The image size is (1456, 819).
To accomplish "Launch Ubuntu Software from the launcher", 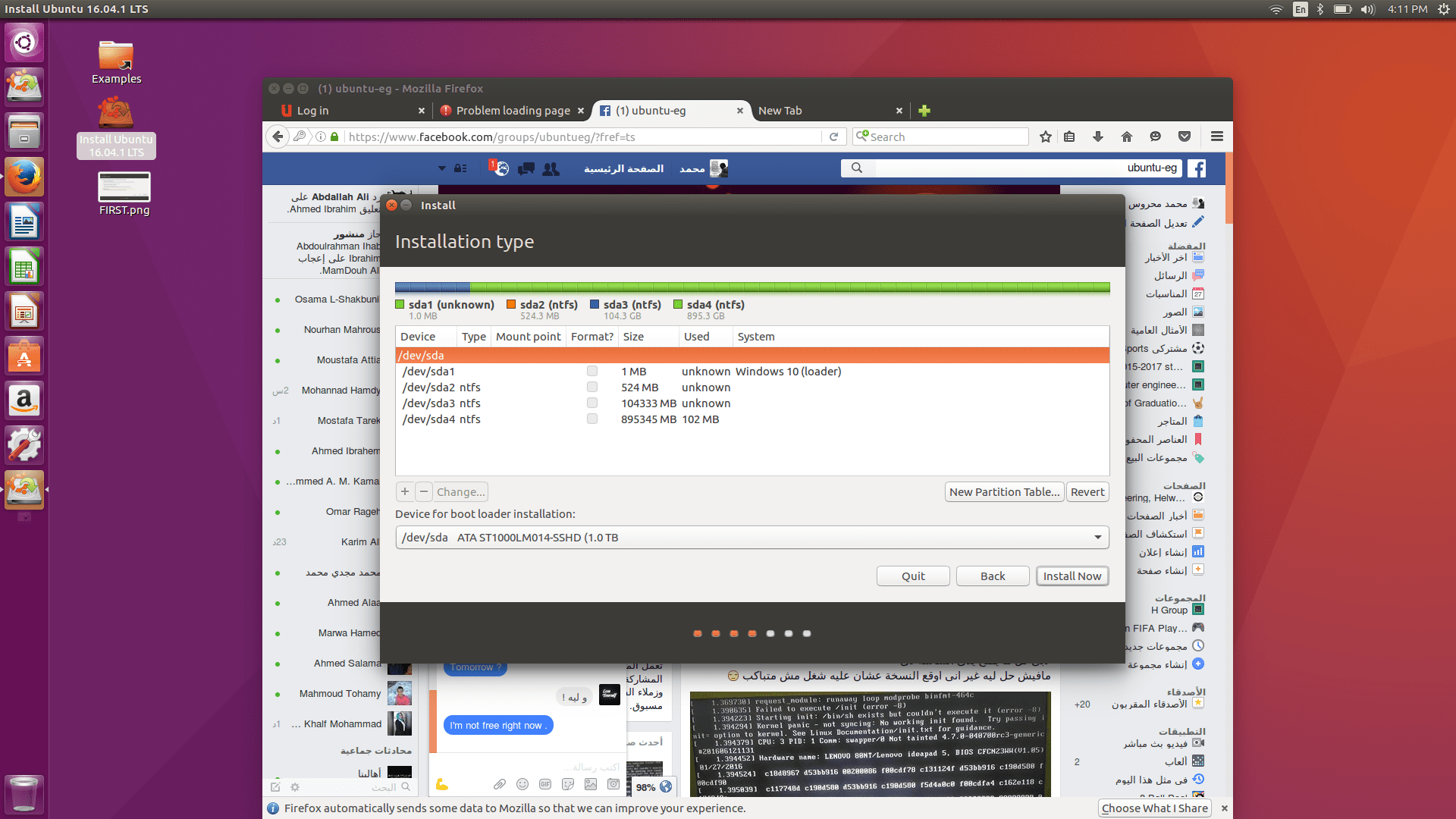I will point(24,355).
